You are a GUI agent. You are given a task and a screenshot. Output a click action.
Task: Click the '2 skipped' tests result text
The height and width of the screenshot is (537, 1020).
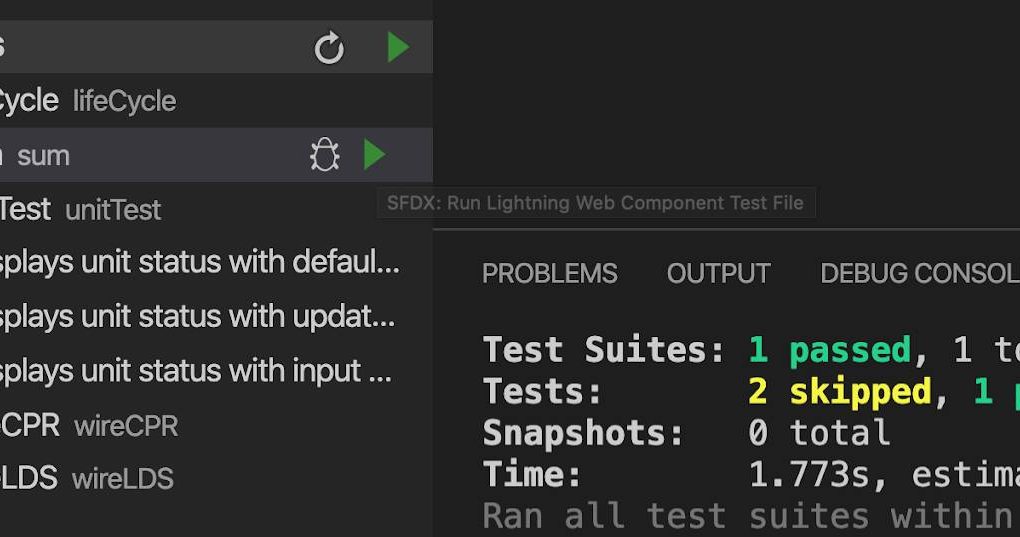pyautogui.click(x=840, y=392)
